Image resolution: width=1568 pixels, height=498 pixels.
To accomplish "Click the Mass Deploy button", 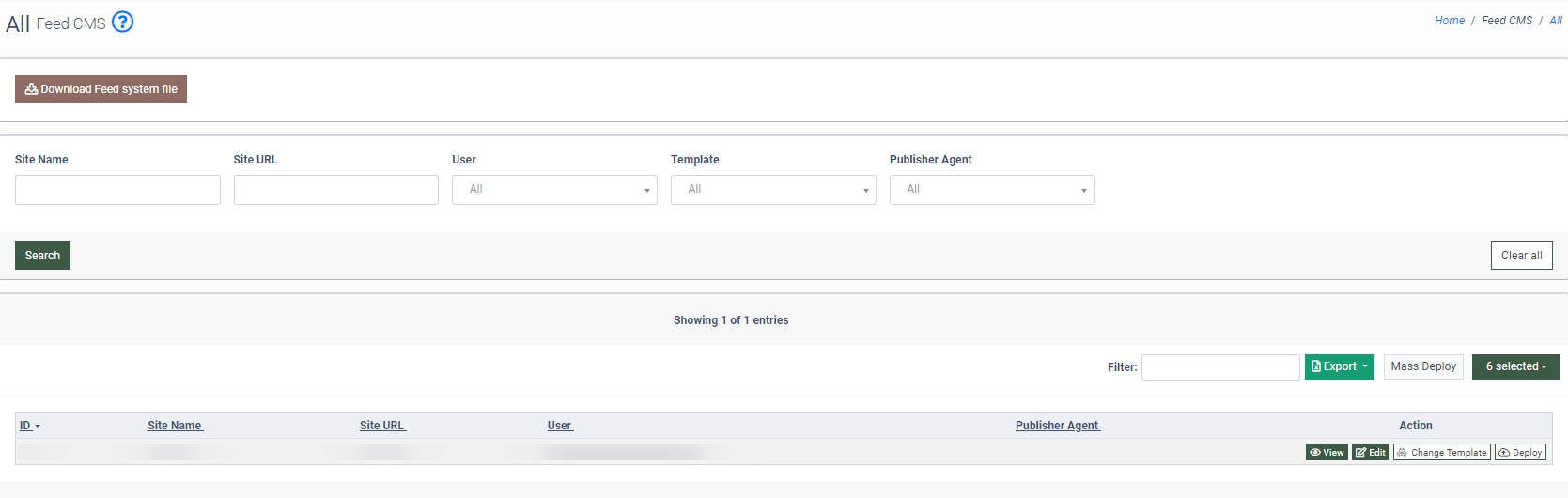I will pos(1422,367).
